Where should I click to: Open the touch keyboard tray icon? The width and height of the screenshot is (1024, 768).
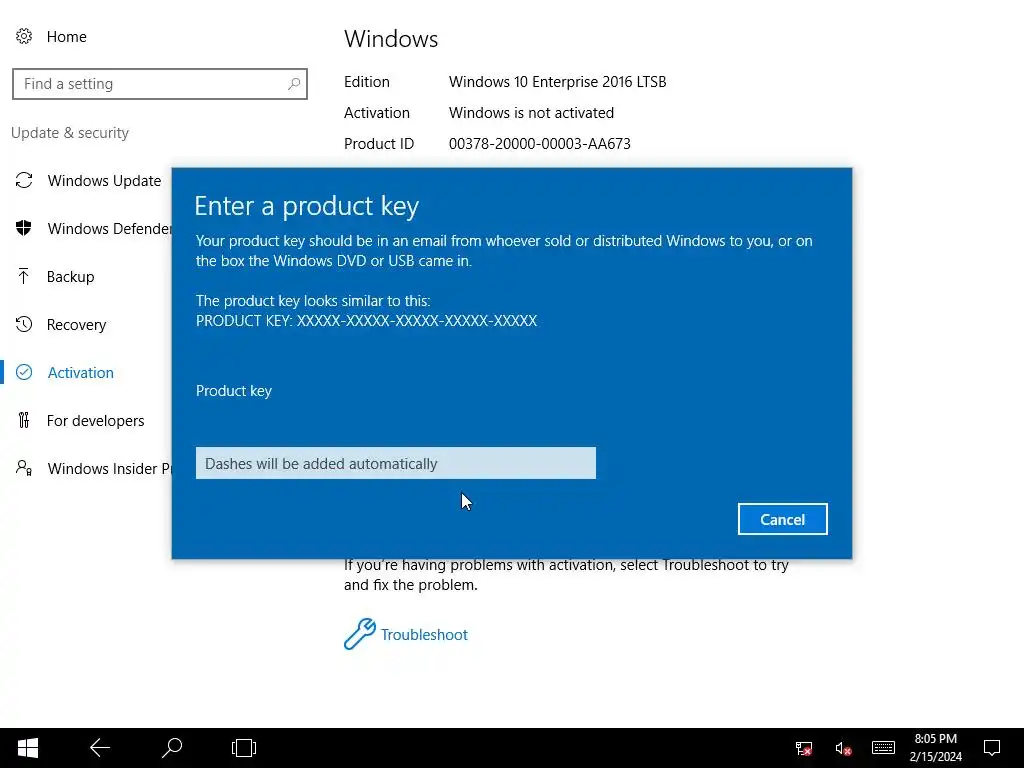tap(883, 748)
